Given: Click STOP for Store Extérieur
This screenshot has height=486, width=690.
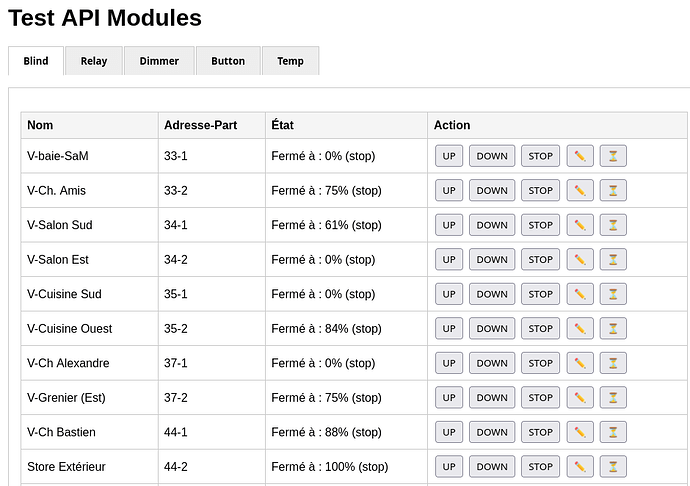Looking at the screenshot, I should click(x=540, y=467).
